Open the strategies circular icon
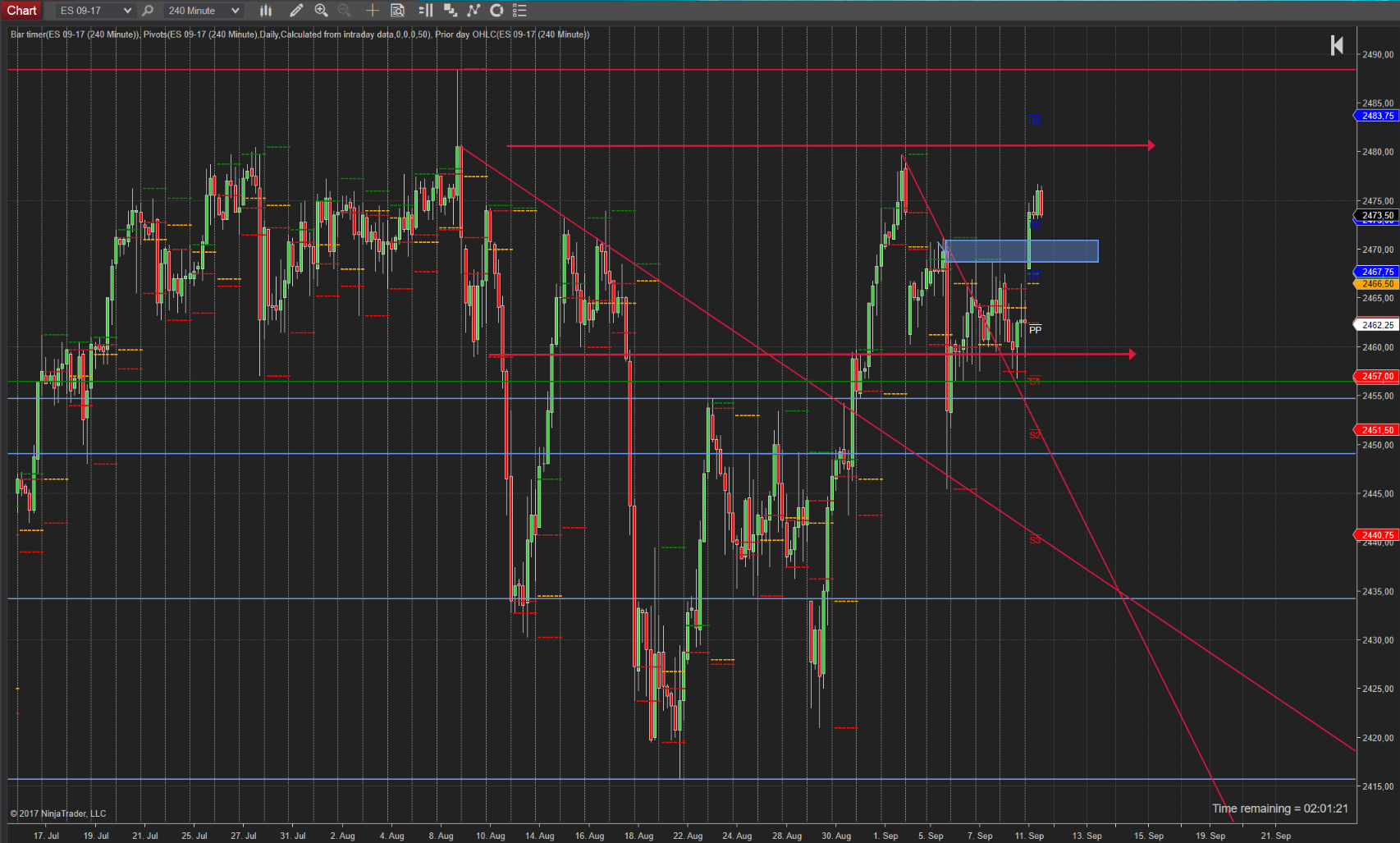The image size is (1400, 843). [x=496, y=11]
